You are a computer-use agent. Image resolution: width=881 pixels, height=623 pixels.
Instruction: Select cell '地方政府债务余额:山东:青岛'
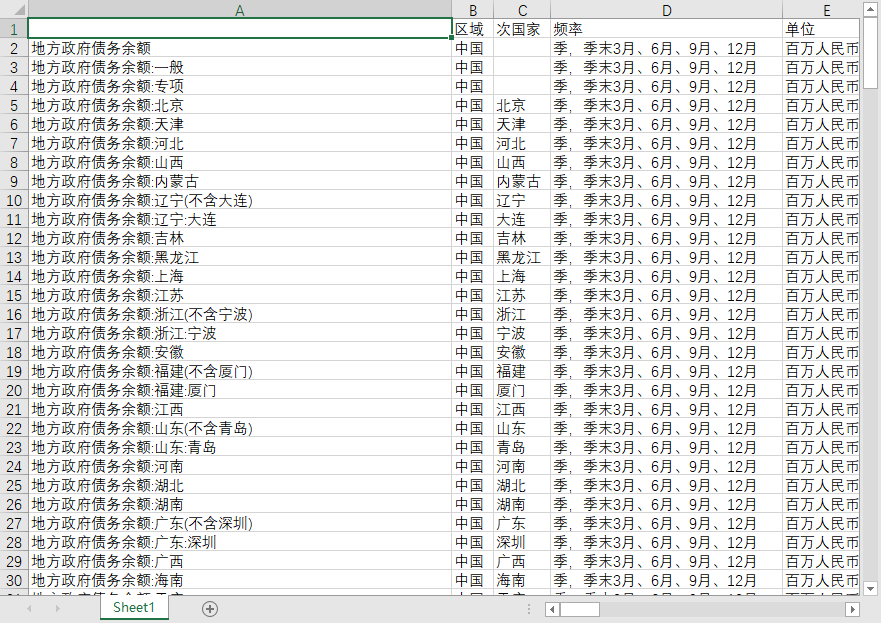pyautogui.click(x=240, y=448)
